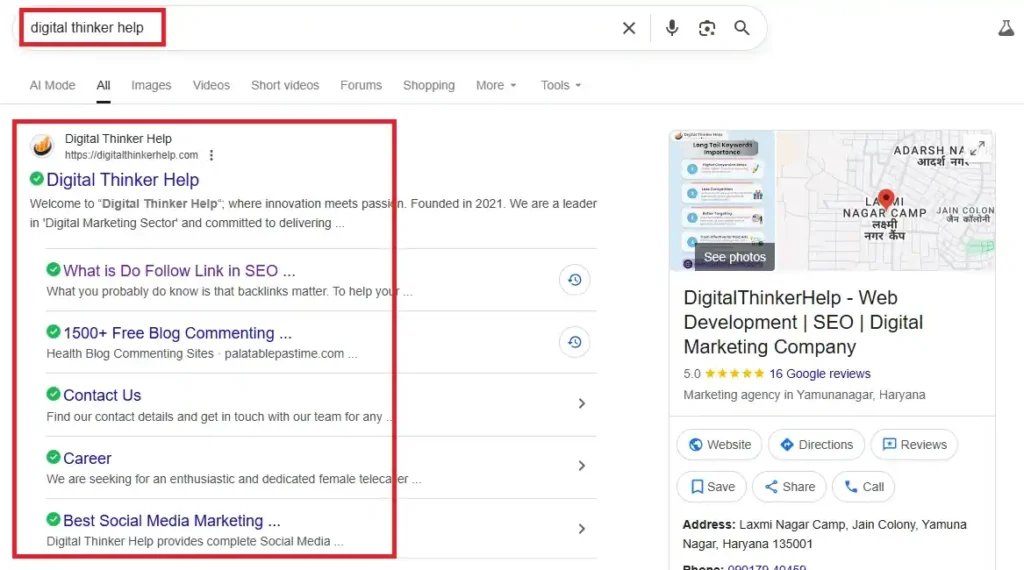This screenshot has height=570, width=1024.
Task: Start voice search with the microphone icon
Action: pos(671,28)
